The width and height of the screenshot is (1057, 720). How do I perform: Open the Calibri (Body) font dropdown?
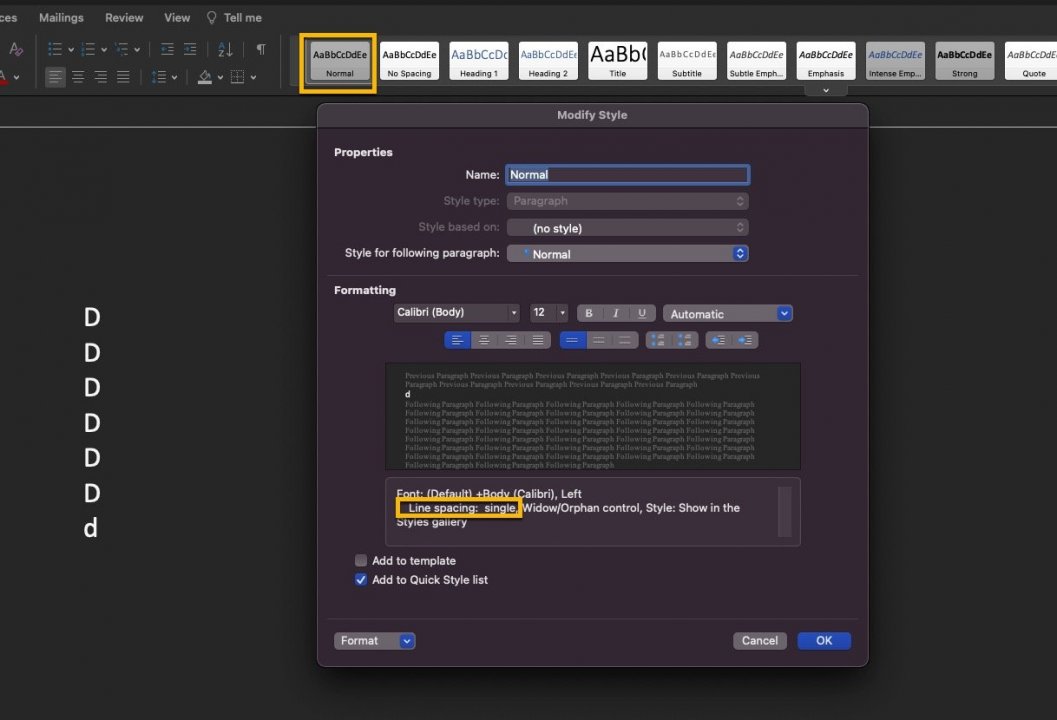pyautogui.click(x=457, y=313)
